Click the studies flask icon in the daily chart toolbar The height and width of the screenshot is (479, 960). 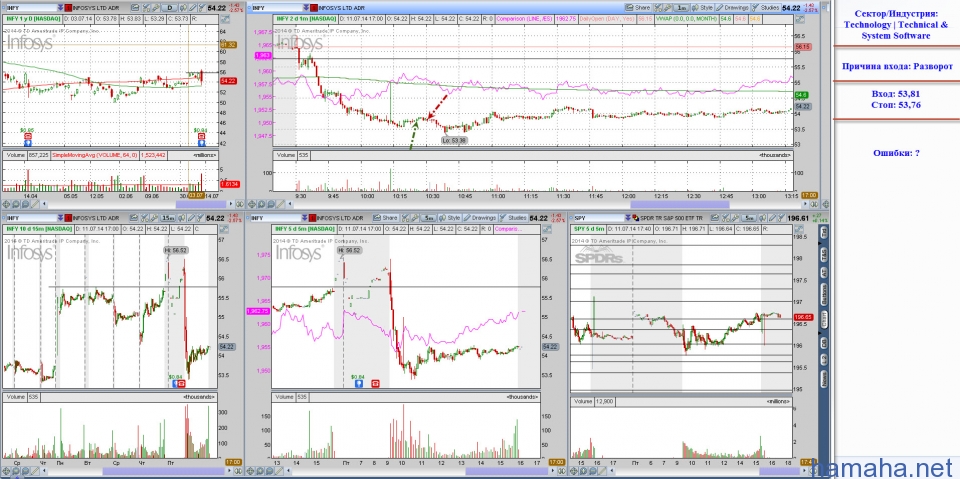click(x=201, y=7)
